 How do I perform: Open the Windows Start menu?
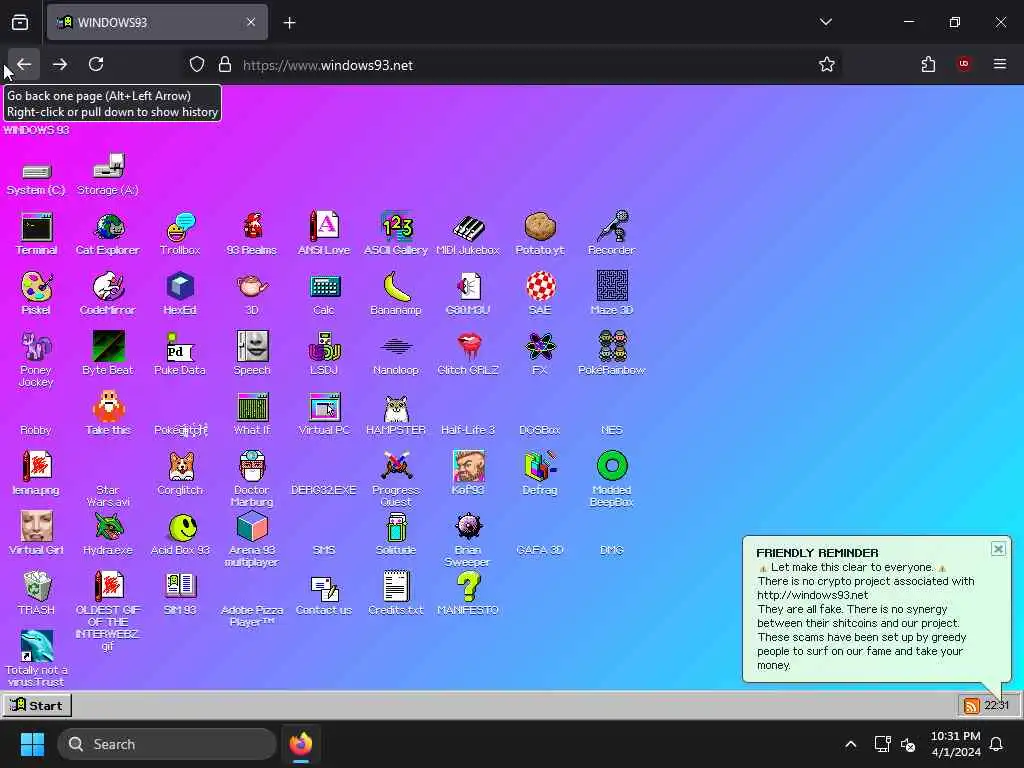[32, 744]
